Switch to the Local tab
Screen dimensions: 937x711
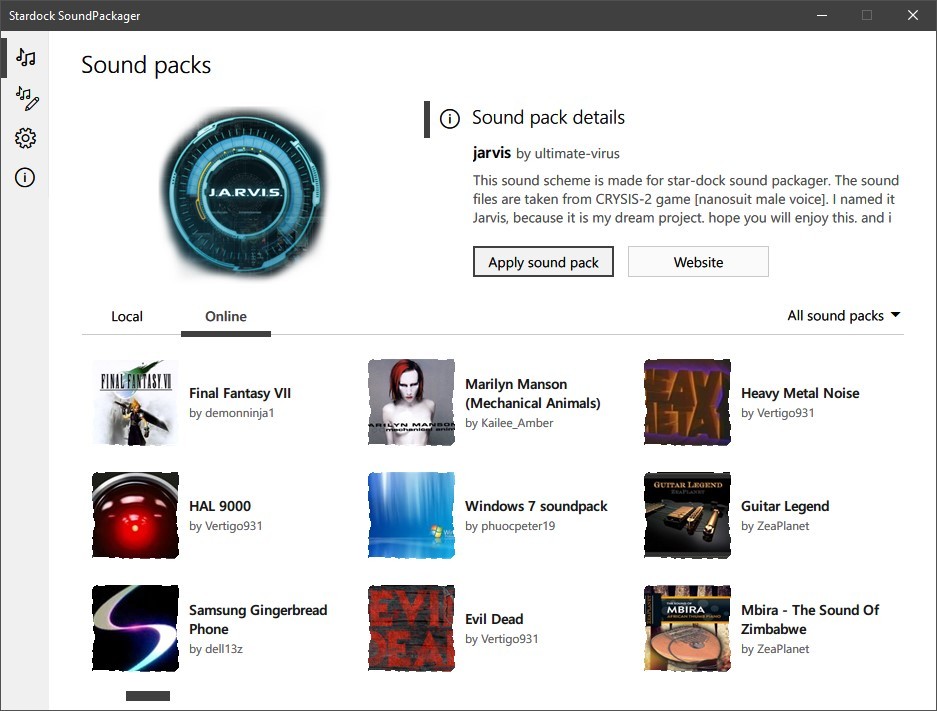[x=126, y=316]
